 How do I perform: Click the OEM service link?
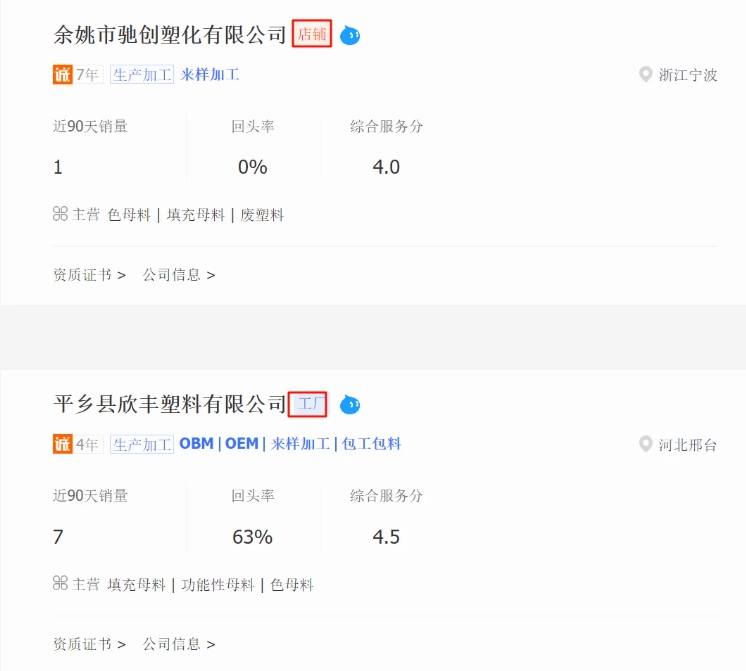[x=242, y=444]
